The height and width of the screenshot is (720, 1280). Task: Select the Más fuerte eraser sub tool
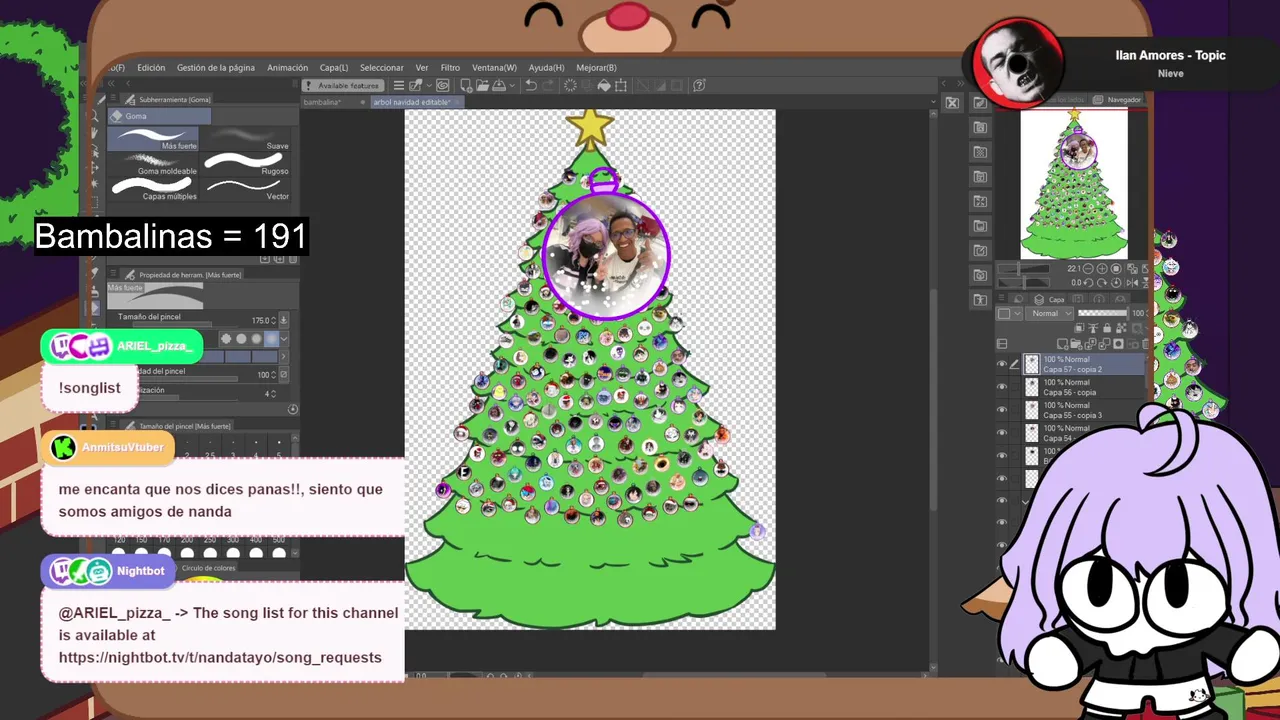coord(153,138)
